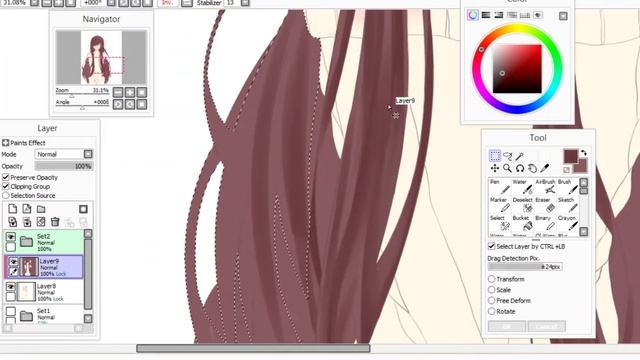Select the Hand pan tool
640x360 pixels.
coord(532,168)
